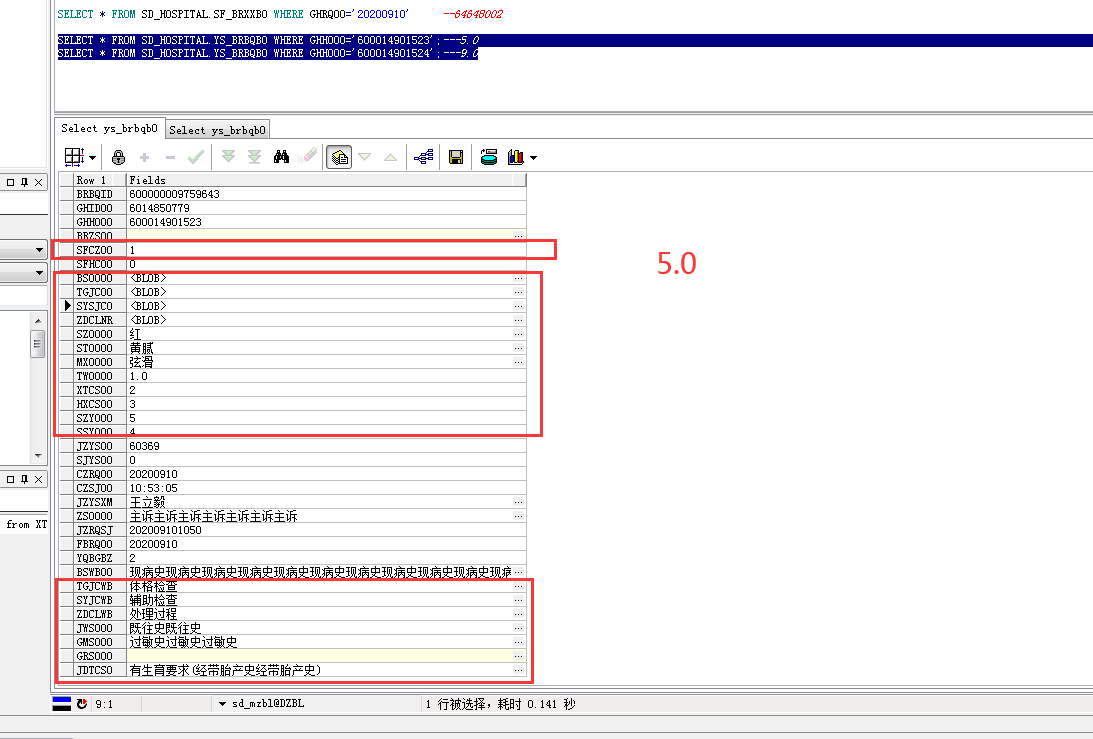Image resolution: width=1093 pixels, height=739 pixels.
Task: Open the SZ0000 ellipsis text editor
Action: (519, 334)
